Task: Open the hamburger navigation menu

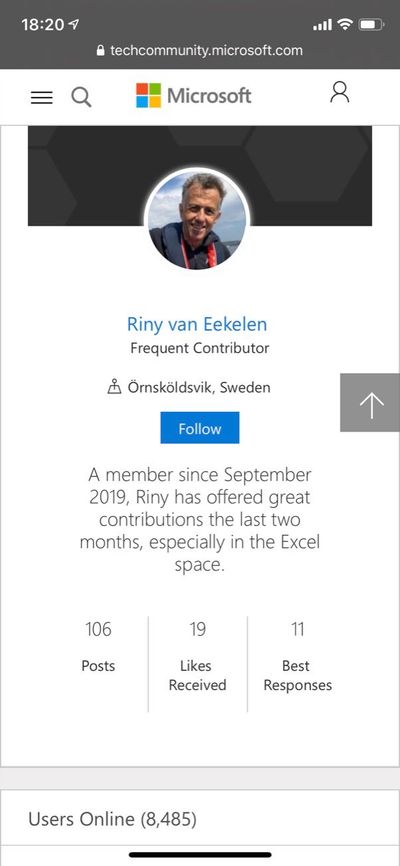Action: click(x=42, y=98)
